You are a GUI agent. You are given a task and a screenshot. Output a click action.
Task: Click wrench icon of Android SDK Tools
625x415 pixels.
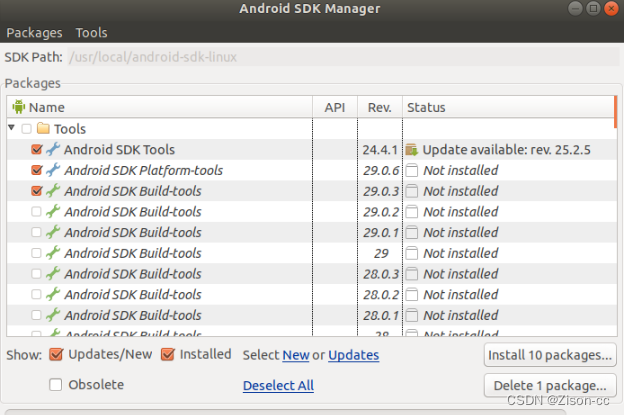tap(53, 149)
